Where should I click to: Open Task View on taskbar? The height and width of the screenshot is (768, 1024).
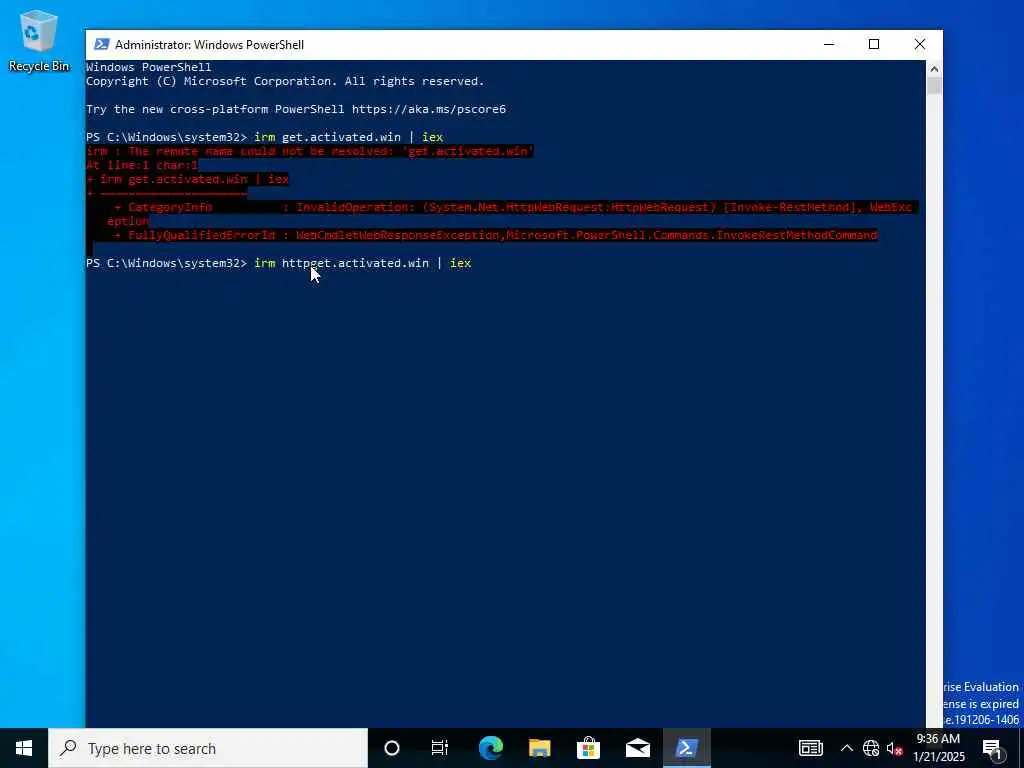[440, 748]
